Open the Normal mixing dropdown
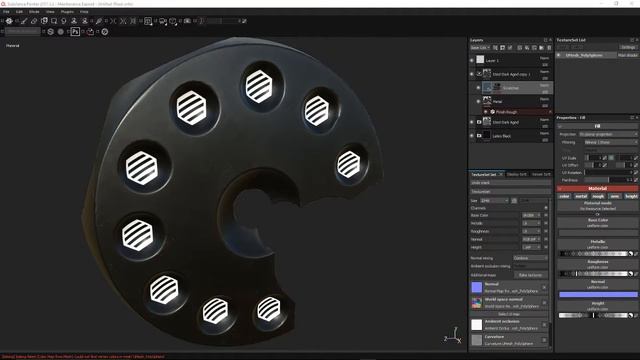The image size is (640, 360). pos(531,258)
